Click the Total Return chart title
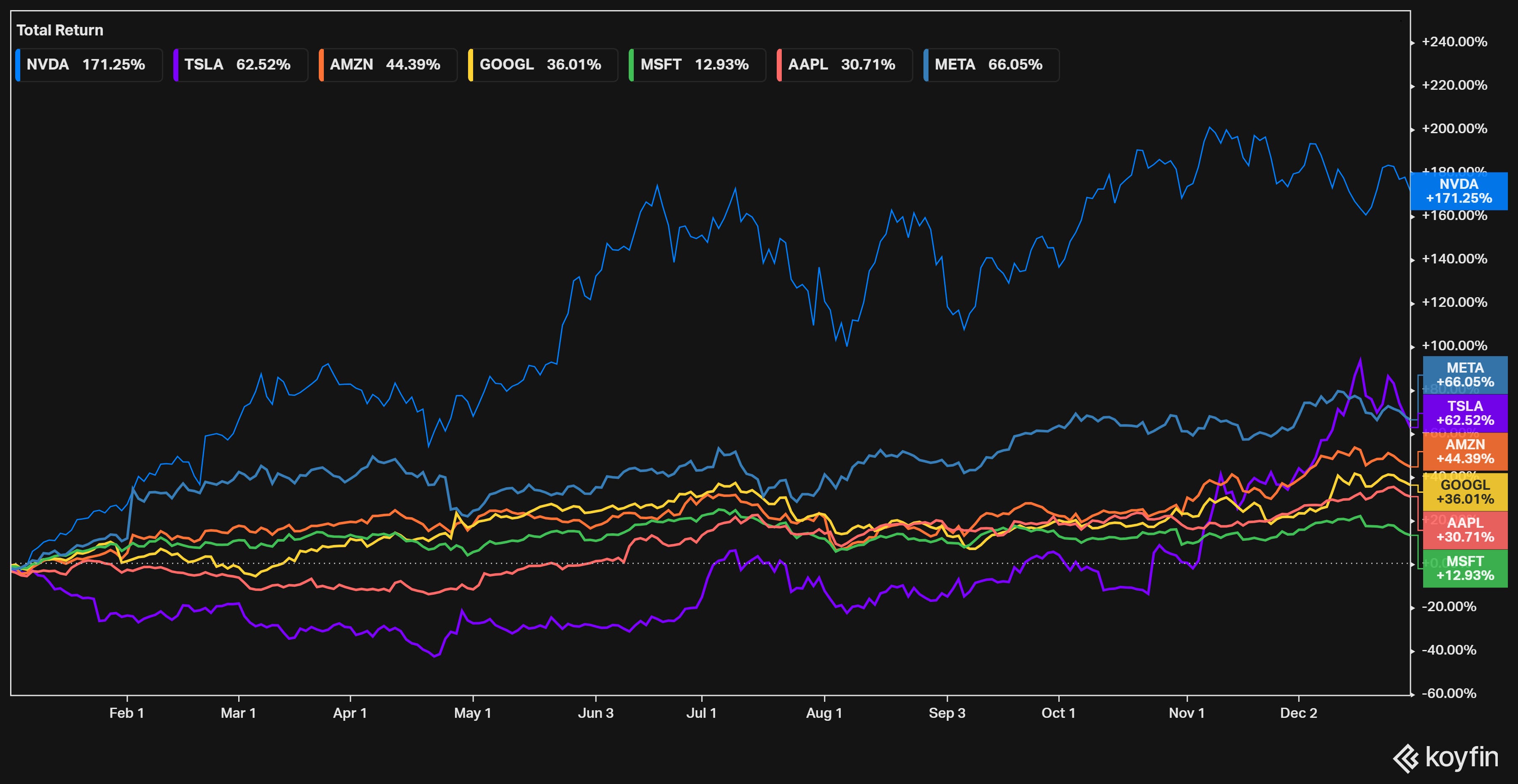1518x784 pixels. pyautogui.click(x=59, y=30)
